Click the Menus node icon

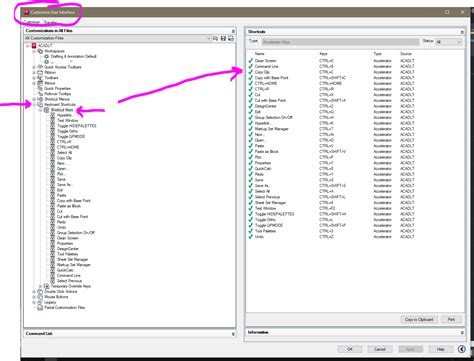pos(40,83)
